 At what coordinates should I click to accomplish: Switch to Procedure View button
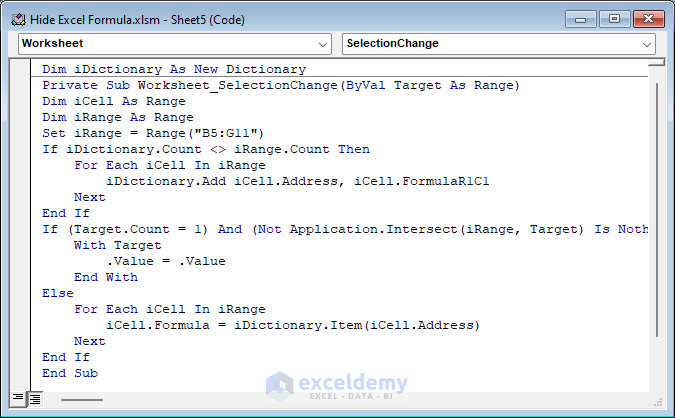(x=19, y=399)
